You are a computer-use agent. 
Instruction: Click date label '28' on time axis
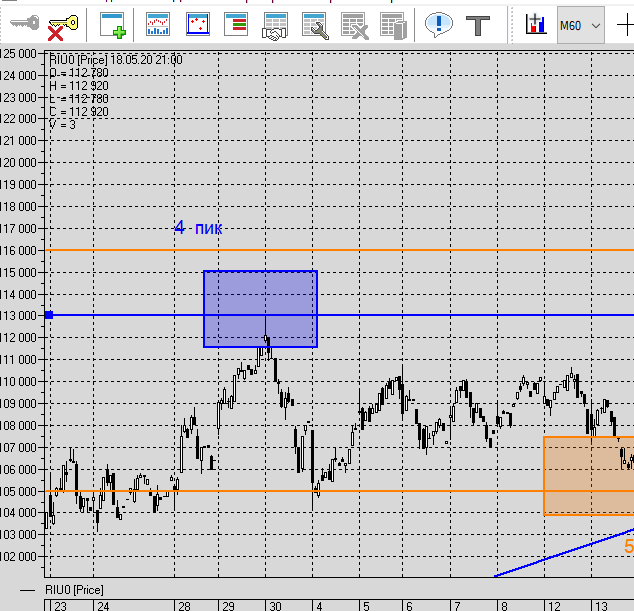coord(184,606)
